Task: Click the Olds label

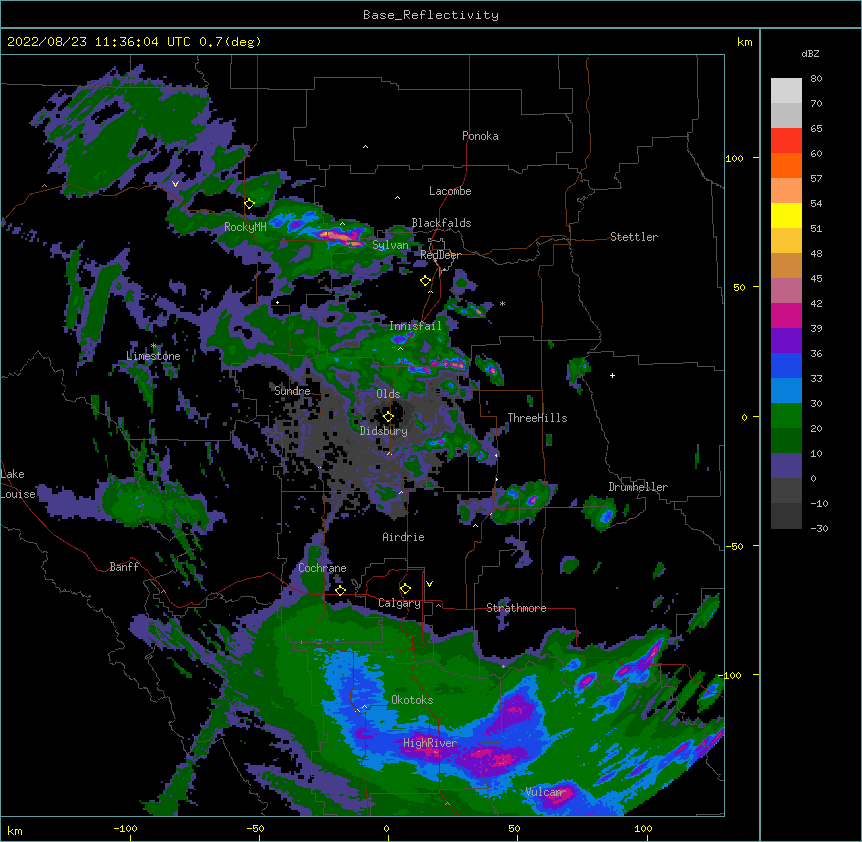Action: tap(388, 394)
